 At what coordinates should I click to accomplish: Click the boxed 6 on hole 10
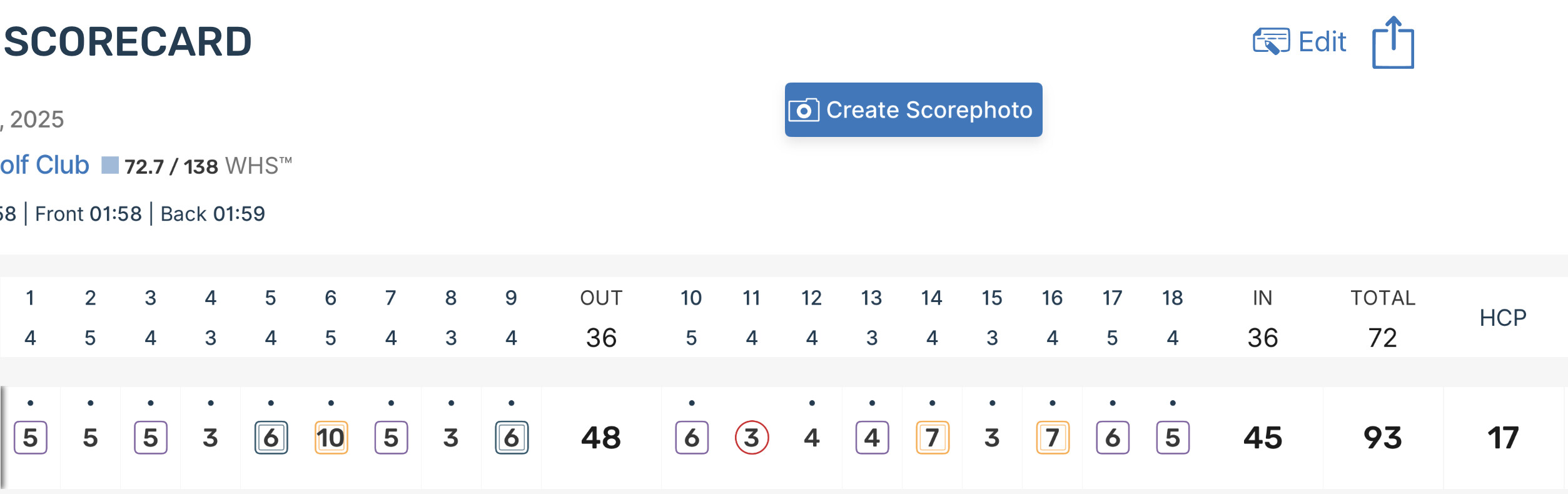pyautogui.click(x=691, y=438)
